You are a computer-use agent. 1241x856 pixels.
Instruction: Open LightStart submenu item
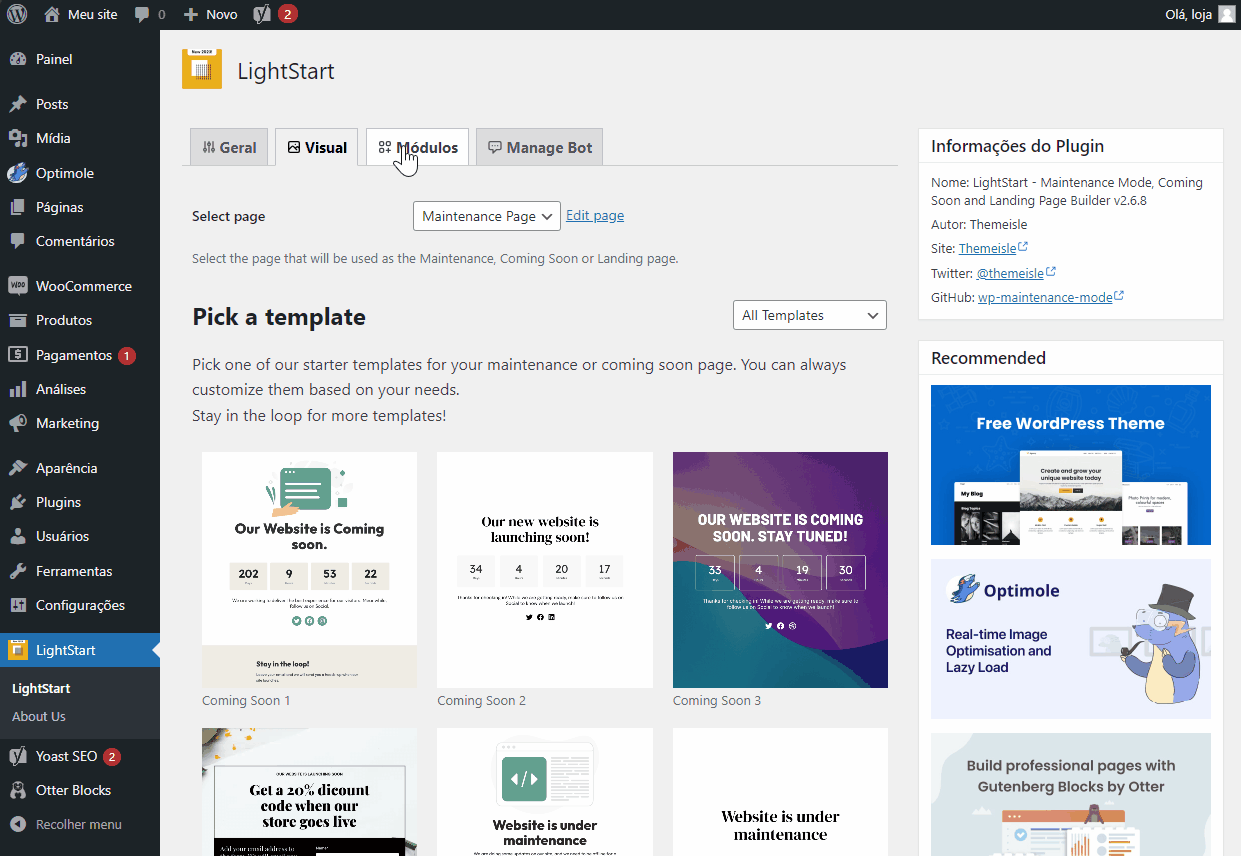tap(41, 688)
